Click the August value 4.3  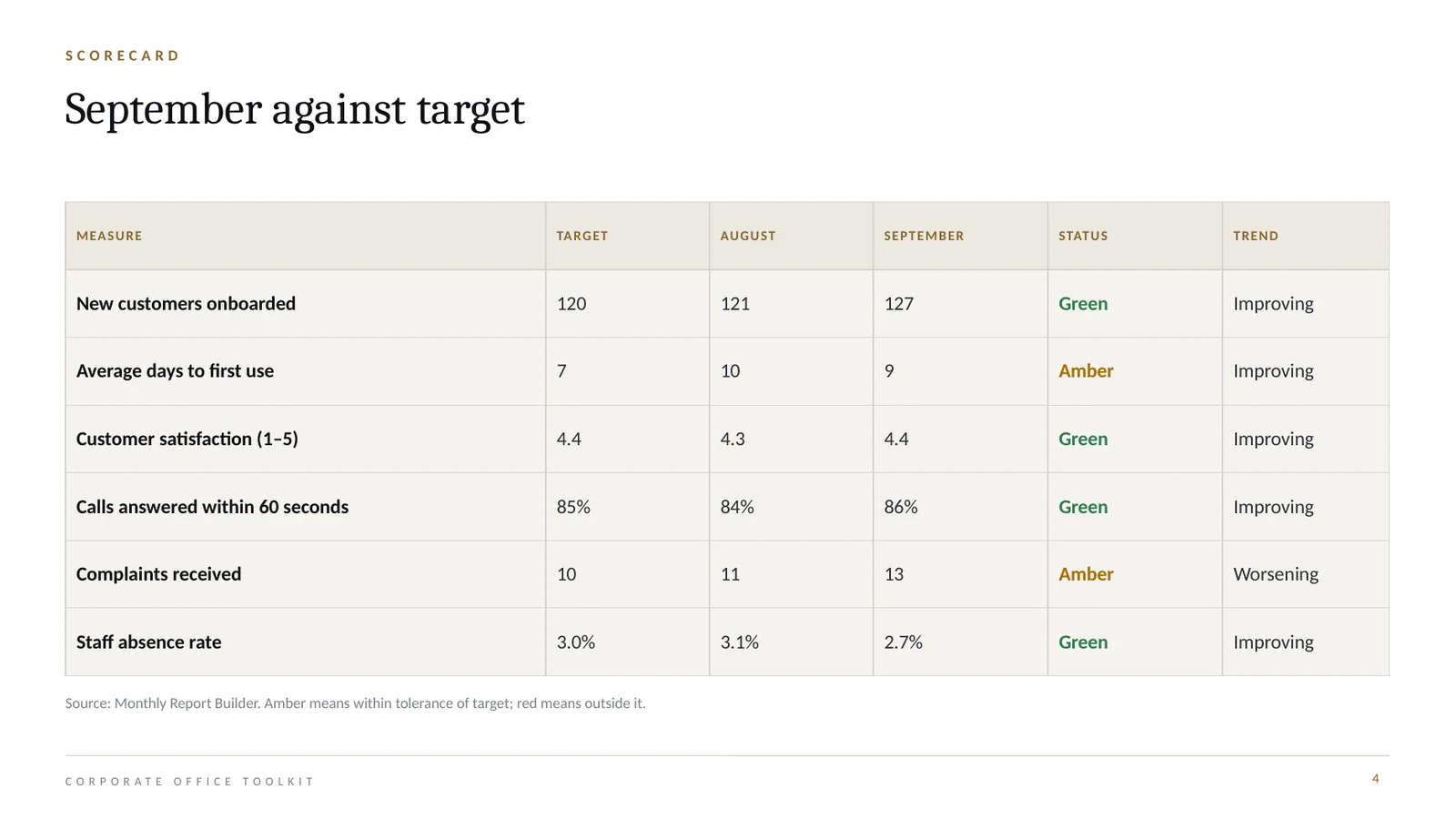point(733,439)
